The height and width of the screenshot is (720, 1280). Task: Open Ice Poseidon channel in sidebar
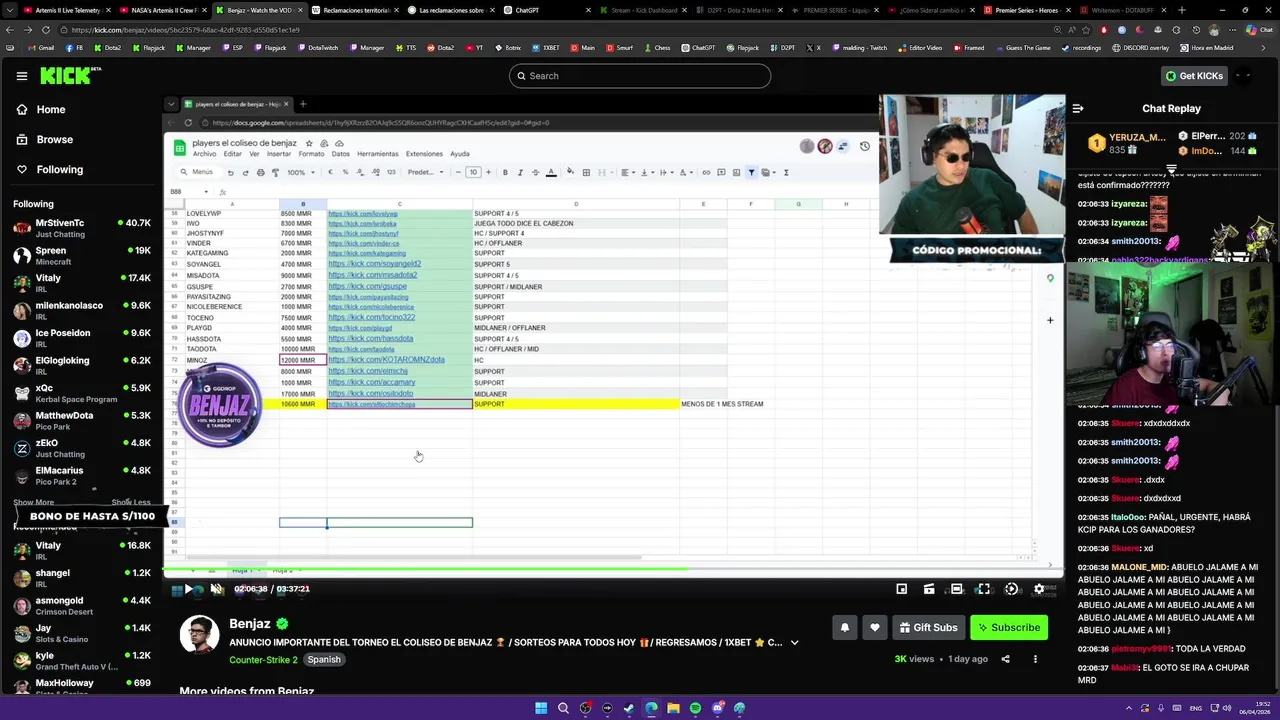pos(82,338)
